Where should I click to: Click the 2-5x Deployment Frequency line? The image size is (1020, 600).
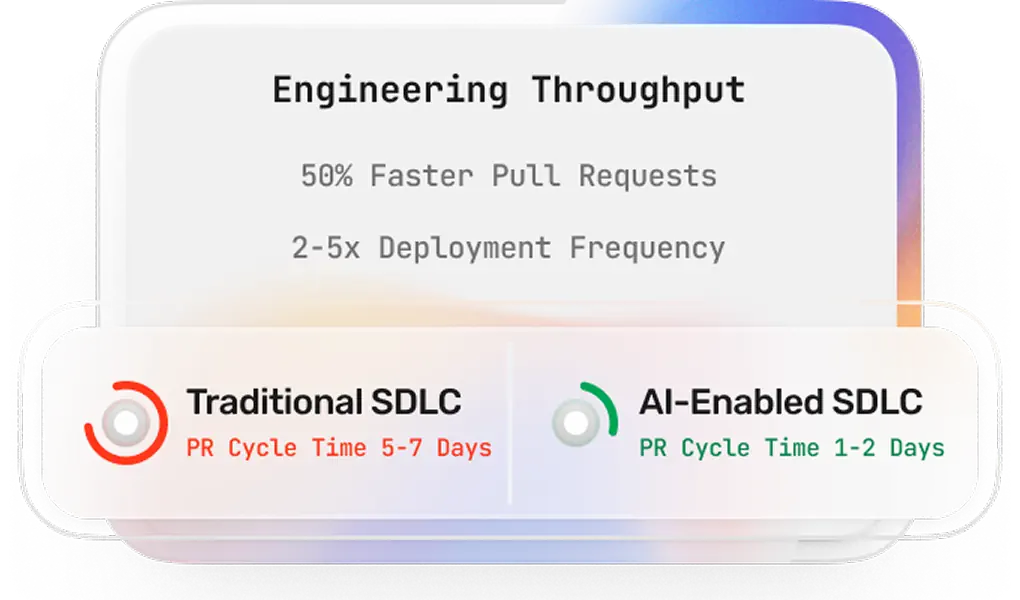click(x=508, y=248)
